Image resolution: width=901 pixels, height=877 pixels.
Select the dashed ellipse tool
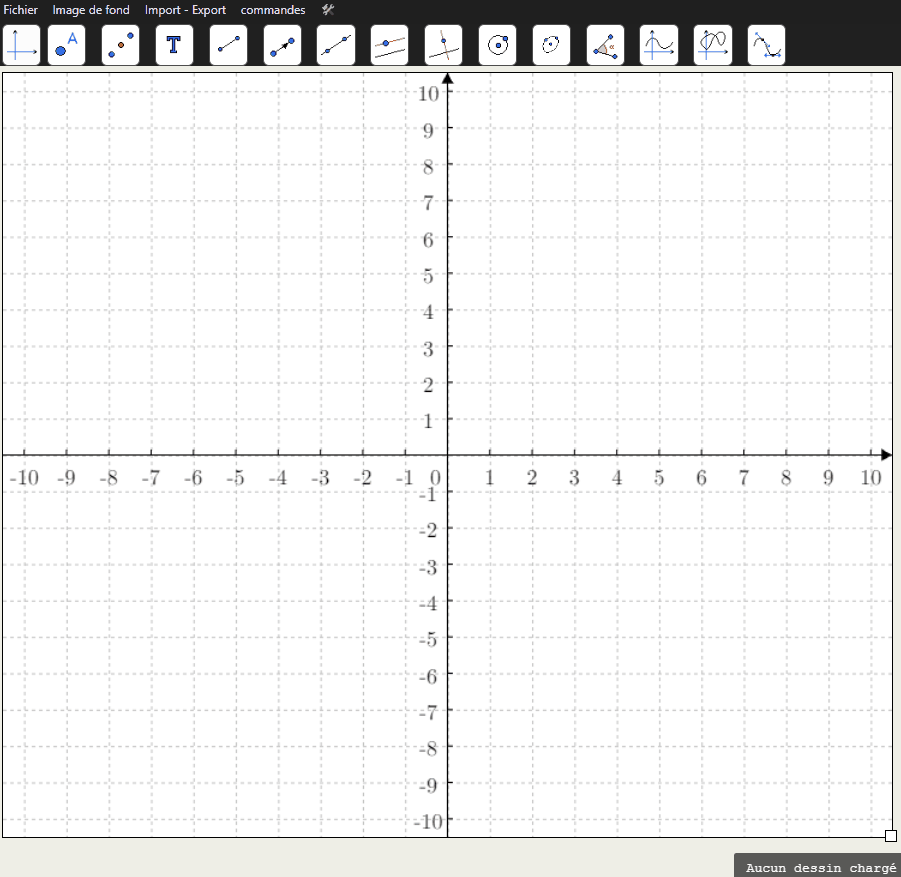click(x=551, y=45)
